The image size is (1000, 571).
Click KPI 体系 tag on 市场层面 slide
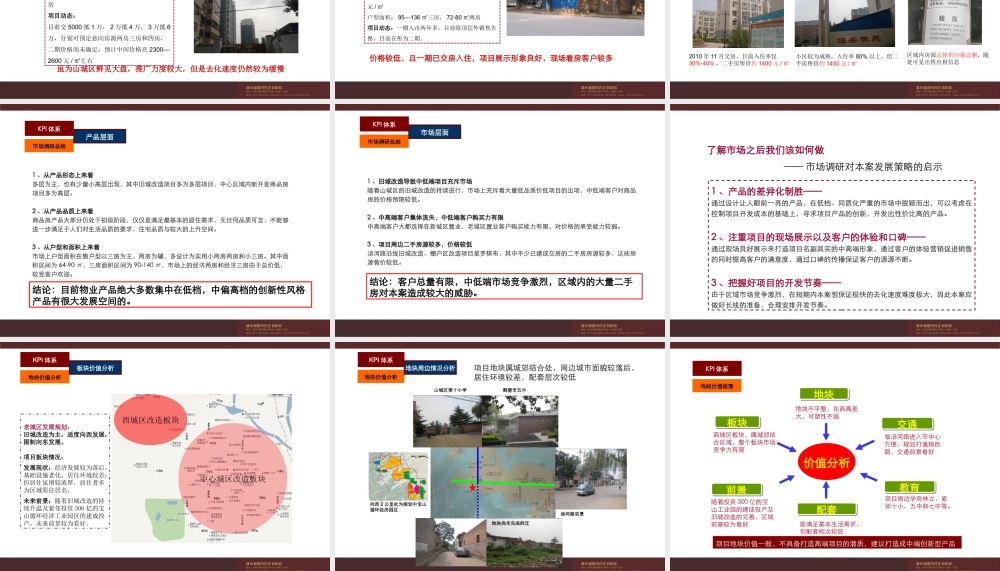pyautogui.click(x=384, y=124)
